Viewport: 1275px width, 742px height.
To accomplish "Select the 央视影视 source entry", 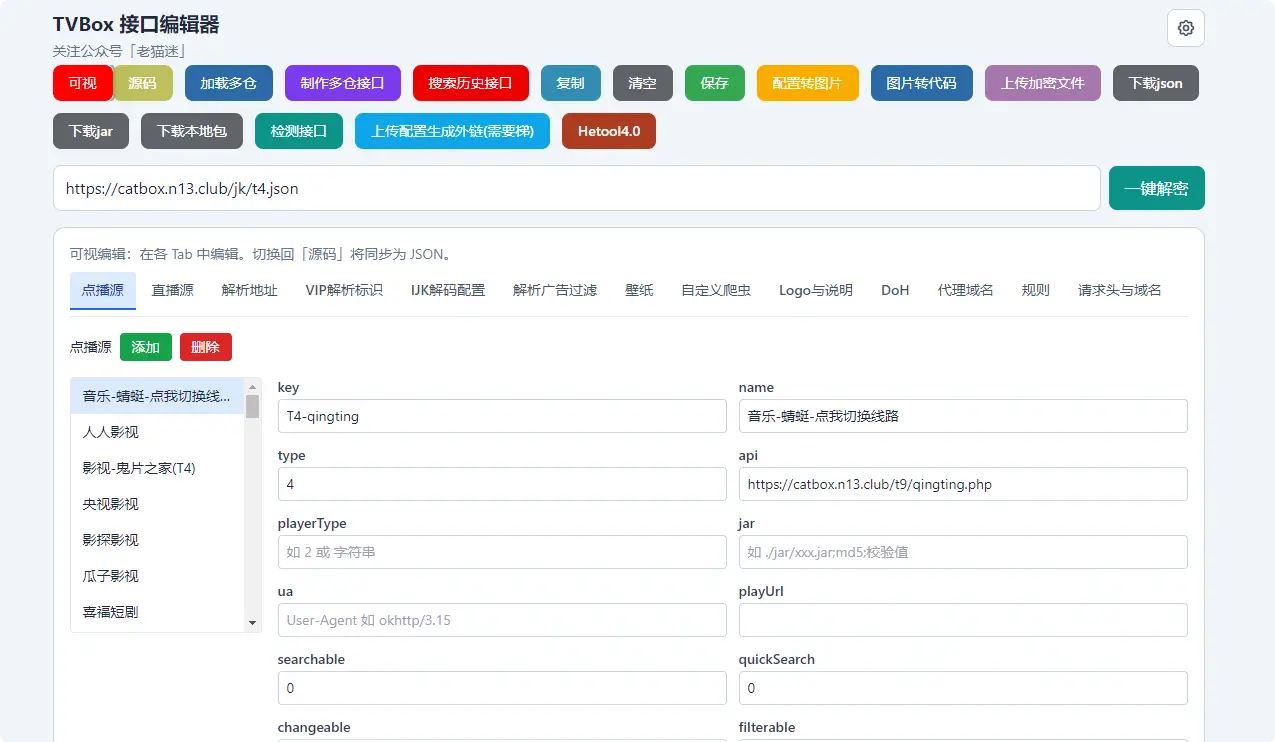I will [x=113, y=503].
